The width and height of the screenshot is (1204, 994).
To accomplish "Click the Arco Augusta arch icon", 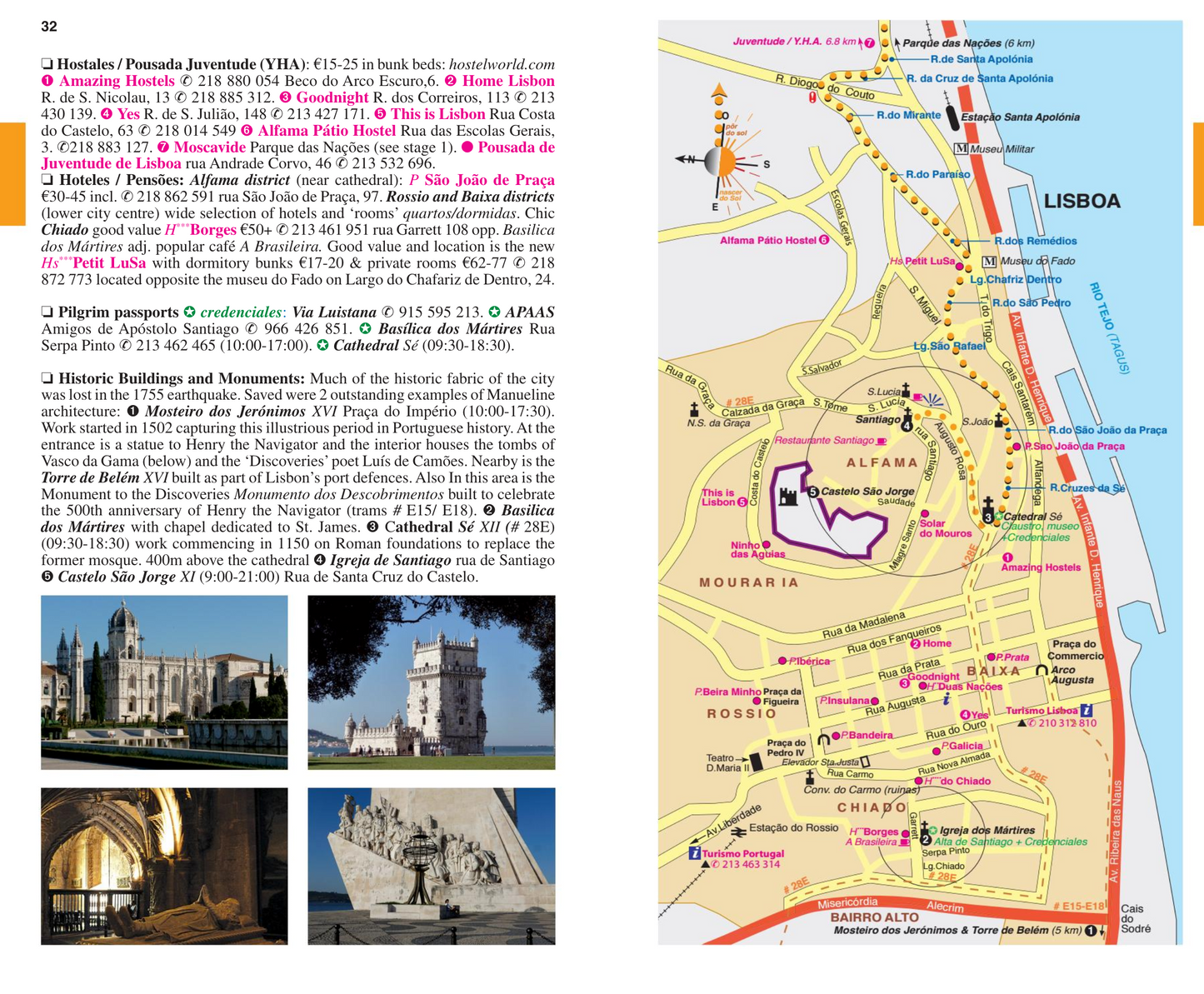I will [1041, 670].
